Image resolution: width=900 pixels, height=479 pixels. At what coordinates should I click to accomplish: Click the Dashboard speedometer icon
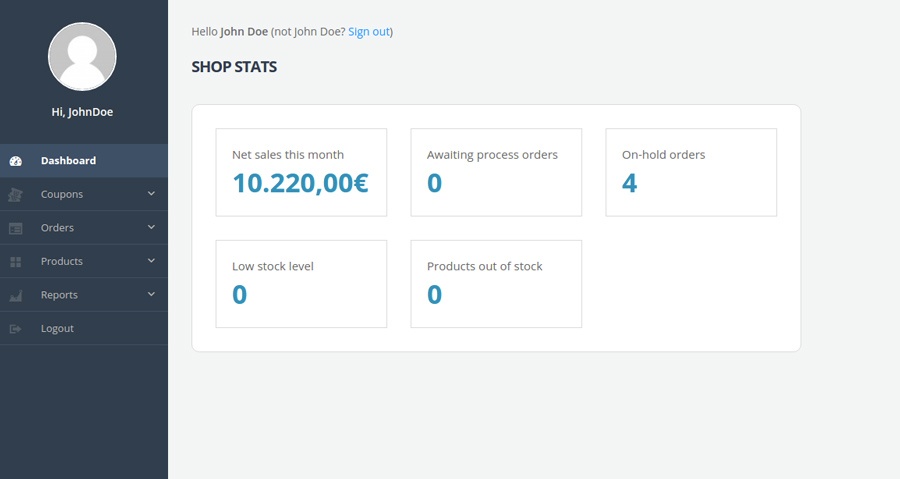pyautogui.click(x=15, y=161)
